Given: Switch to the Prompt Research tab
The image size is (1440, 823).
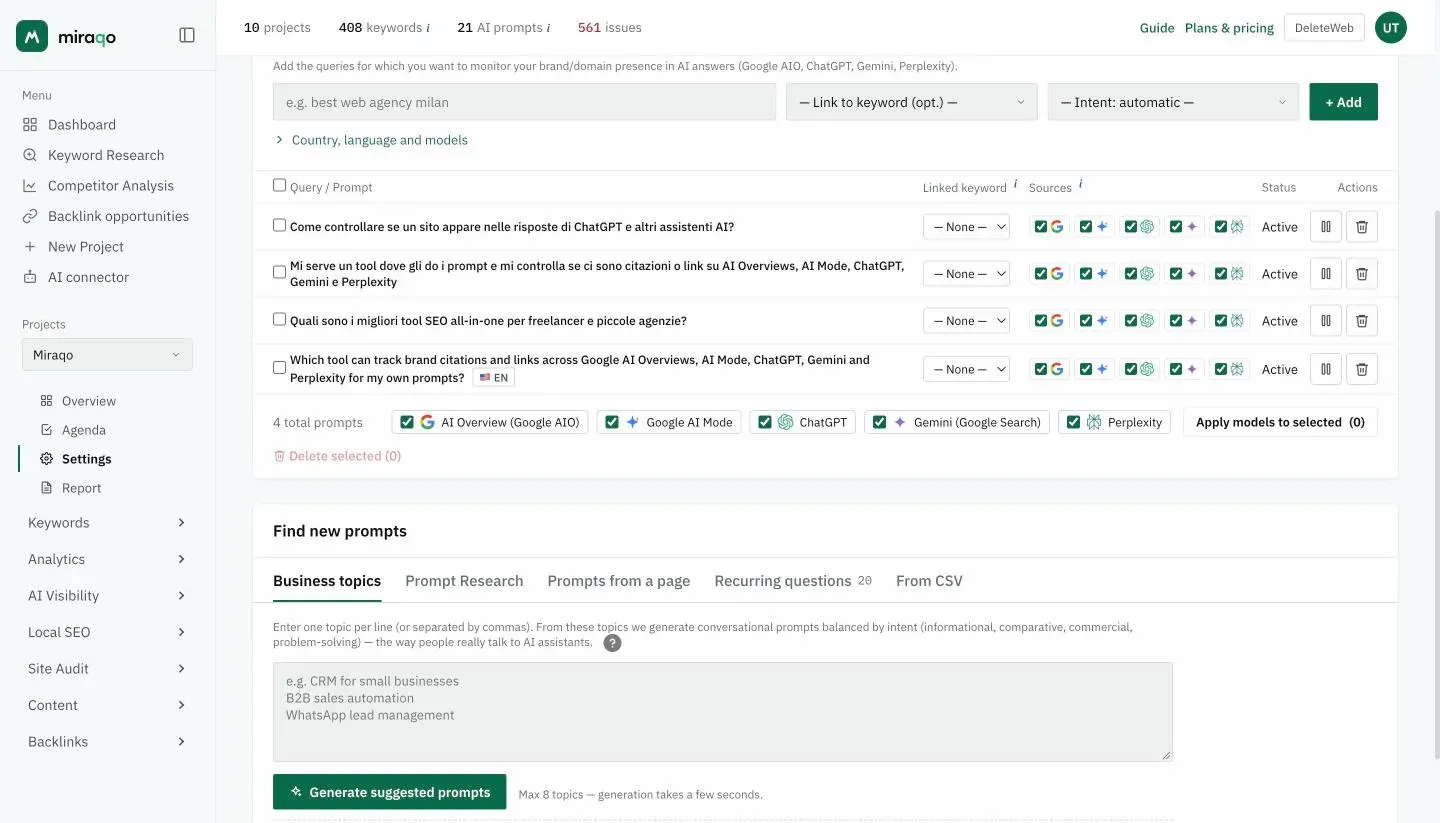Looking at the screenshot, I should coord(464,581).
